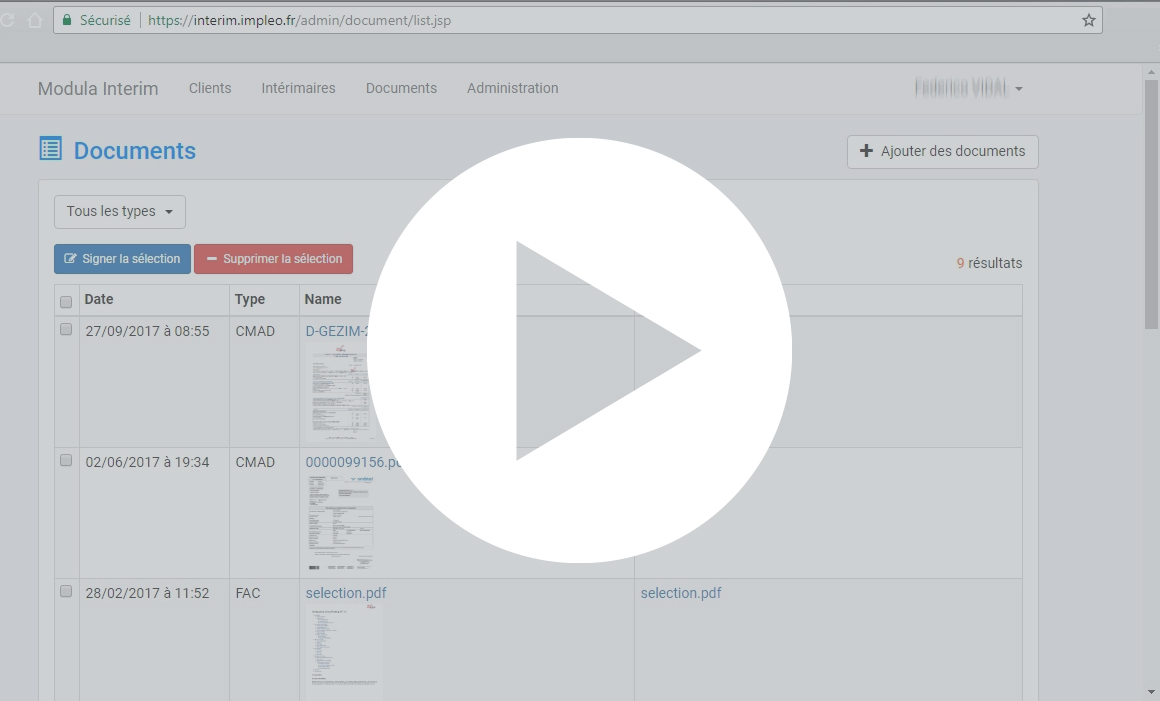Expand the user account dropdown

[968, 89]
